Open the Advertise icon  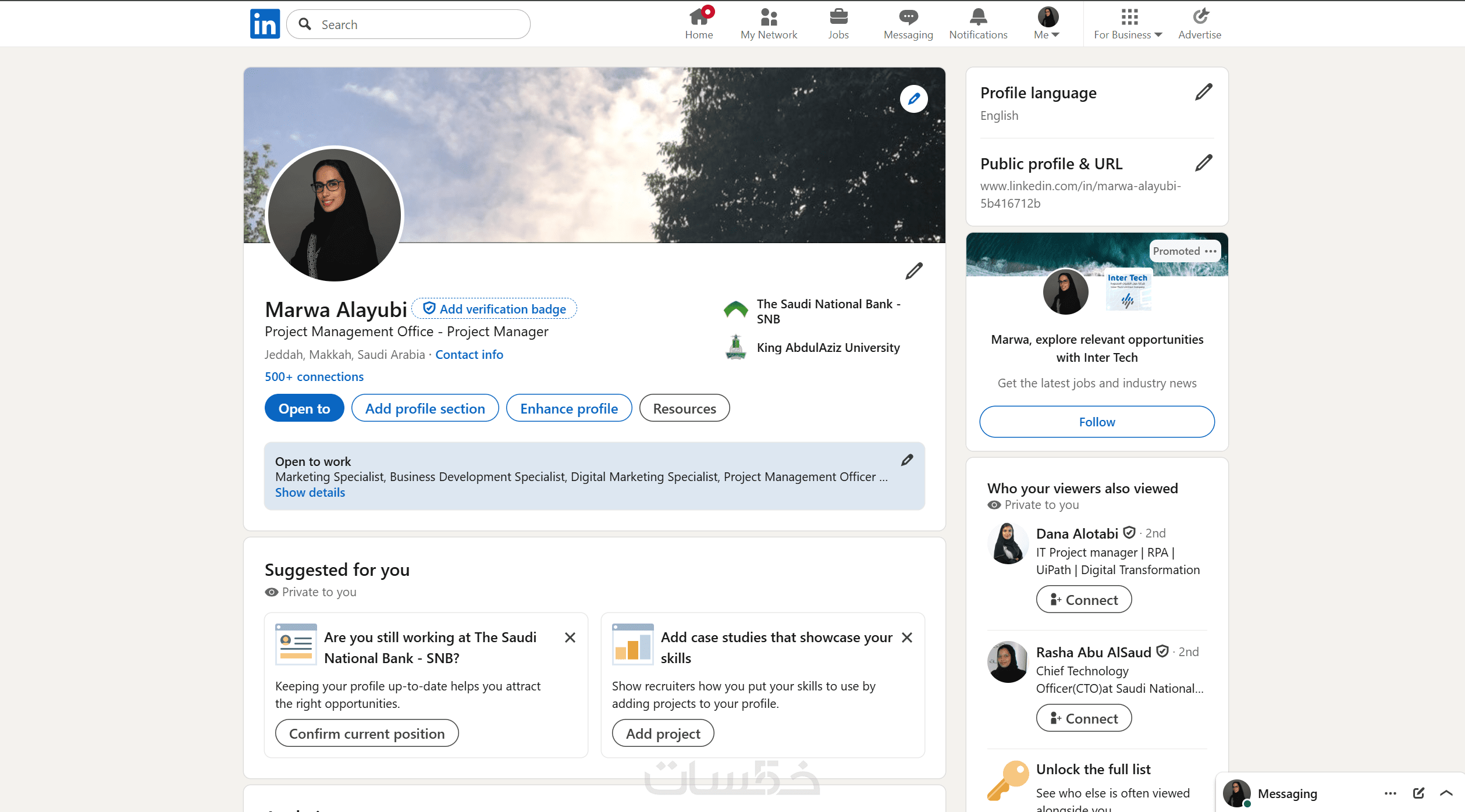(x=1200, y=24)
